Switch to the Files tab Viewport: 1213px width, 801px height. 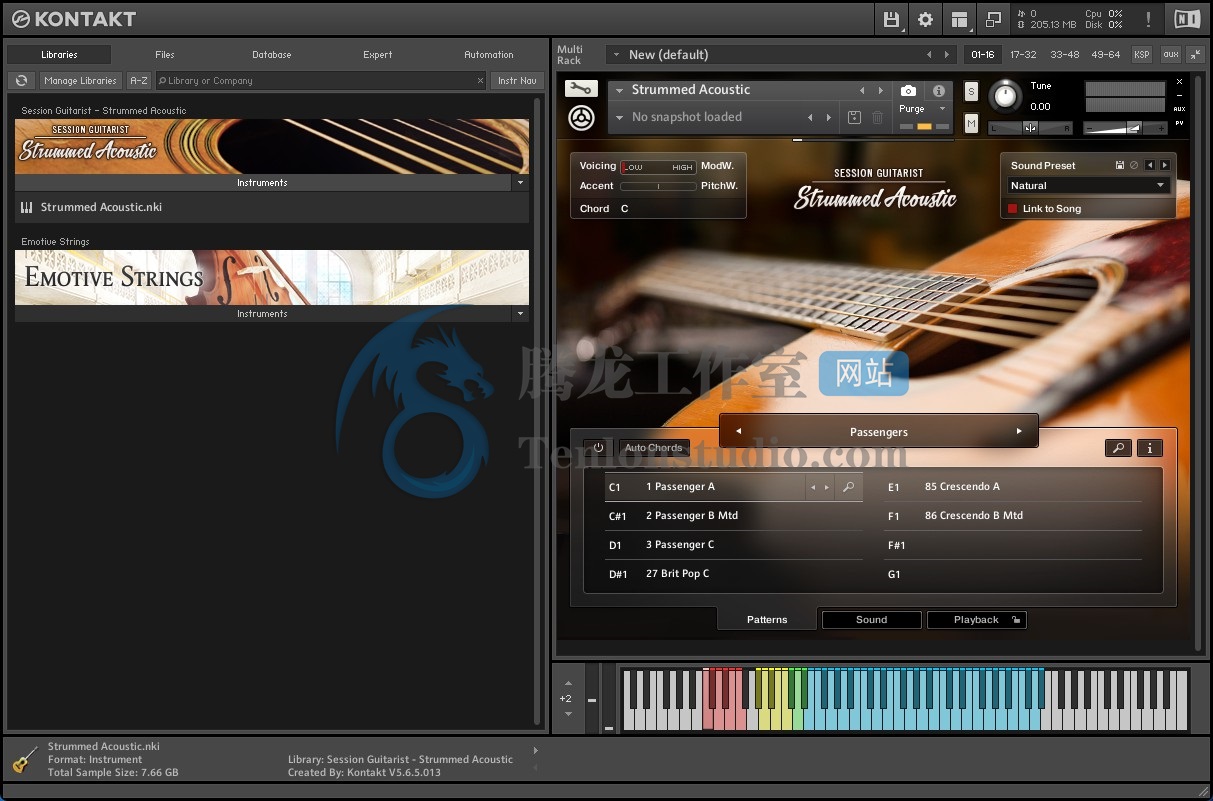(x=165, y=55)
